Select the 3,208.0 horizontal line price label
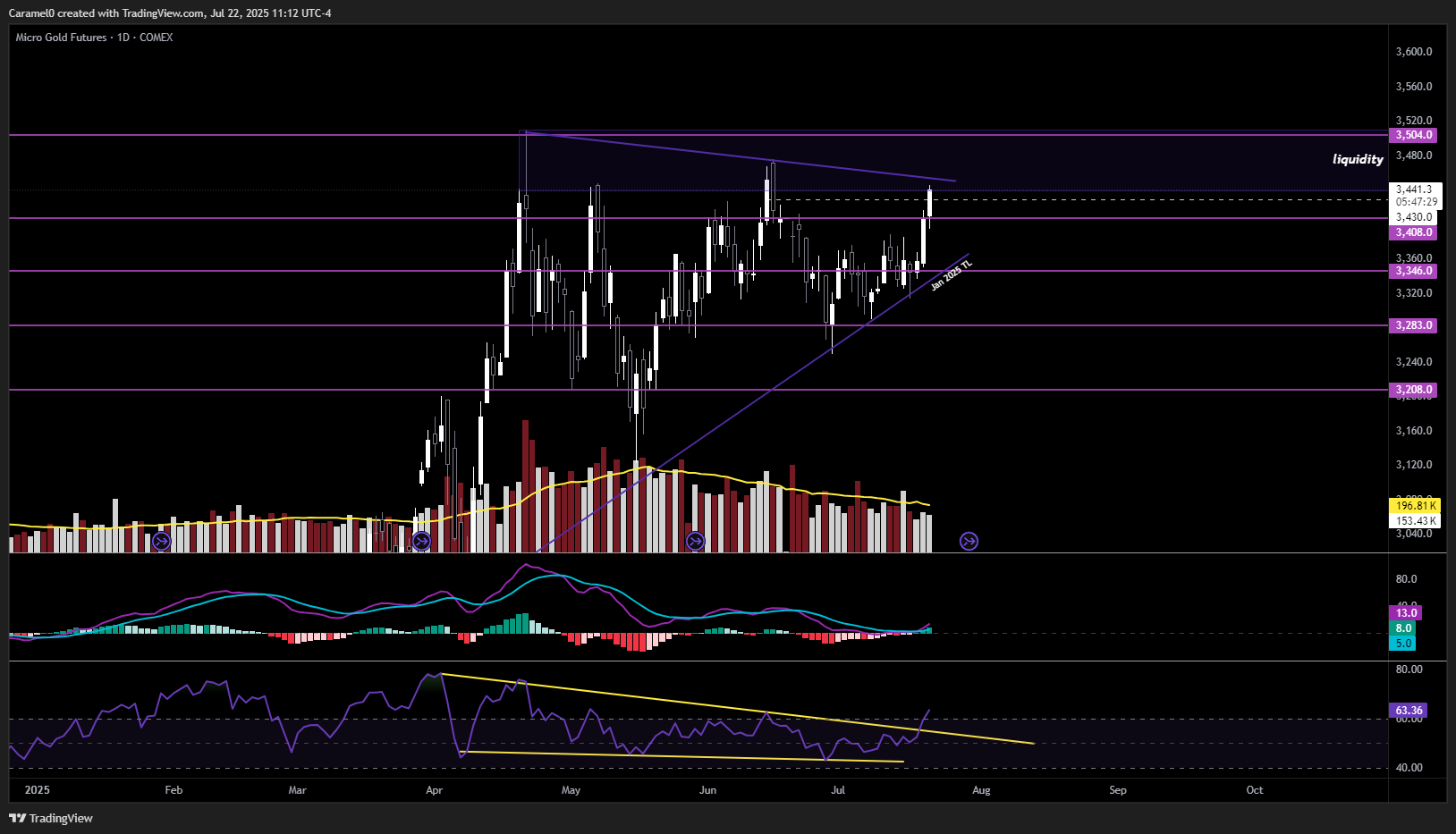Viewport: 1456px width, 834px height. (x=1413, y=390)
